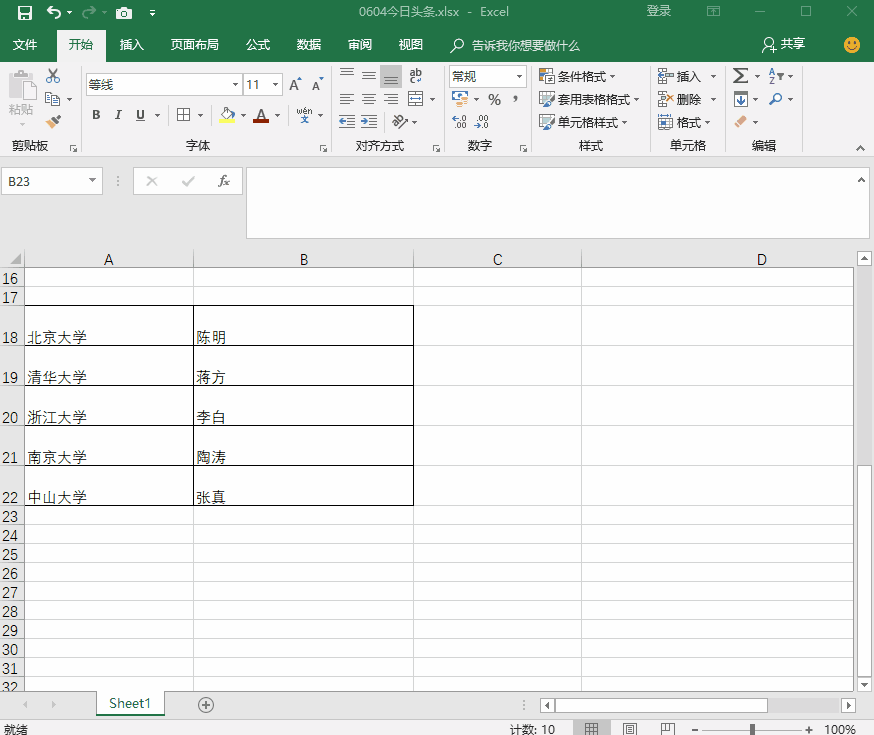Expand the Name Box dropdown arrow
The image size is (874, 735).
pos(93,181)
